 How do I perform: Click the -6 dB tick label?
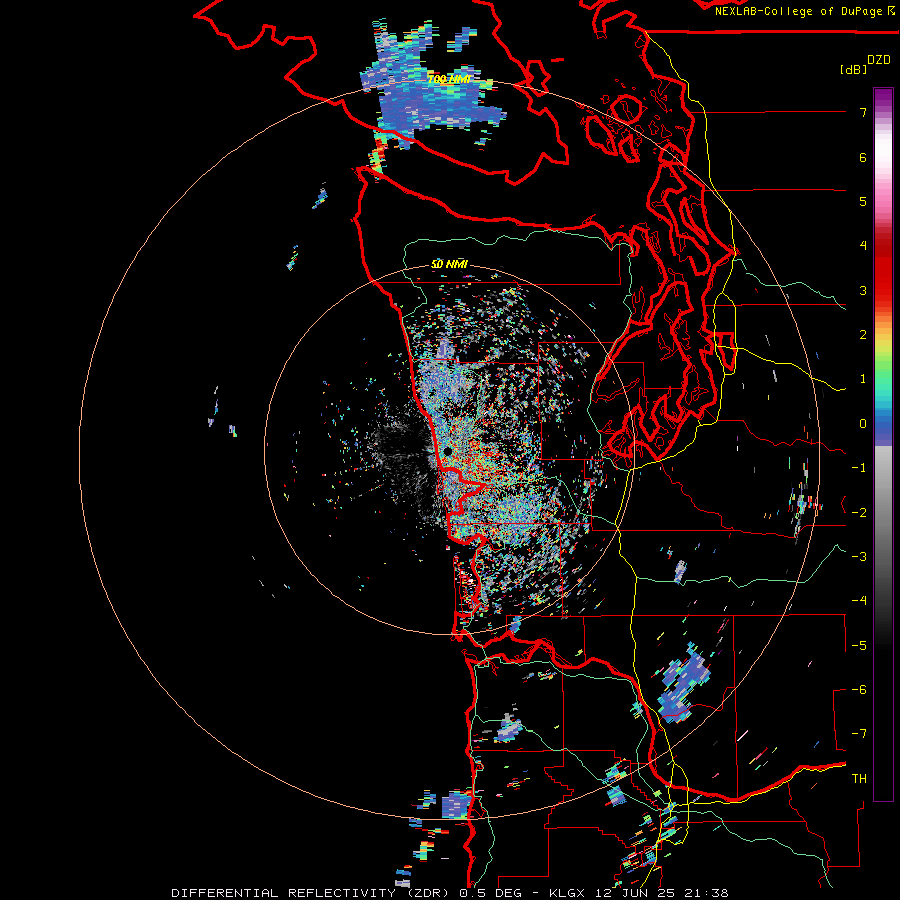(x=859, y=689)
